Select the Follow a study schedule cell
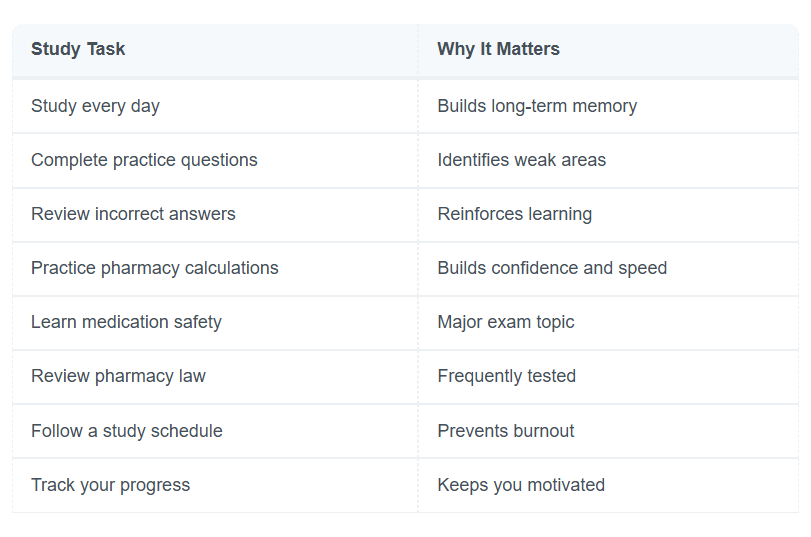 (x=215, y=431)
